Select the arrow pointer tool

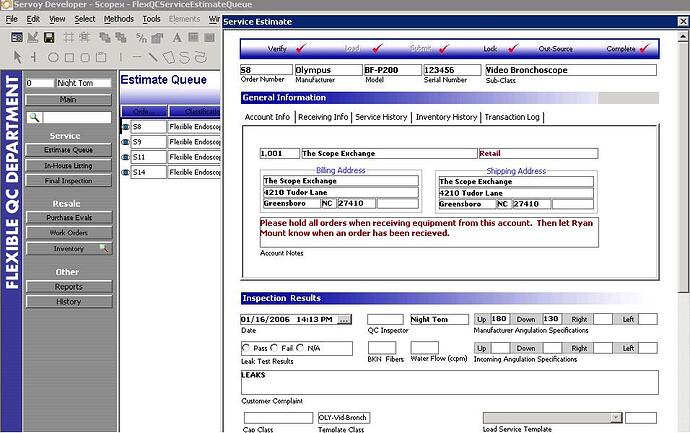18,57
